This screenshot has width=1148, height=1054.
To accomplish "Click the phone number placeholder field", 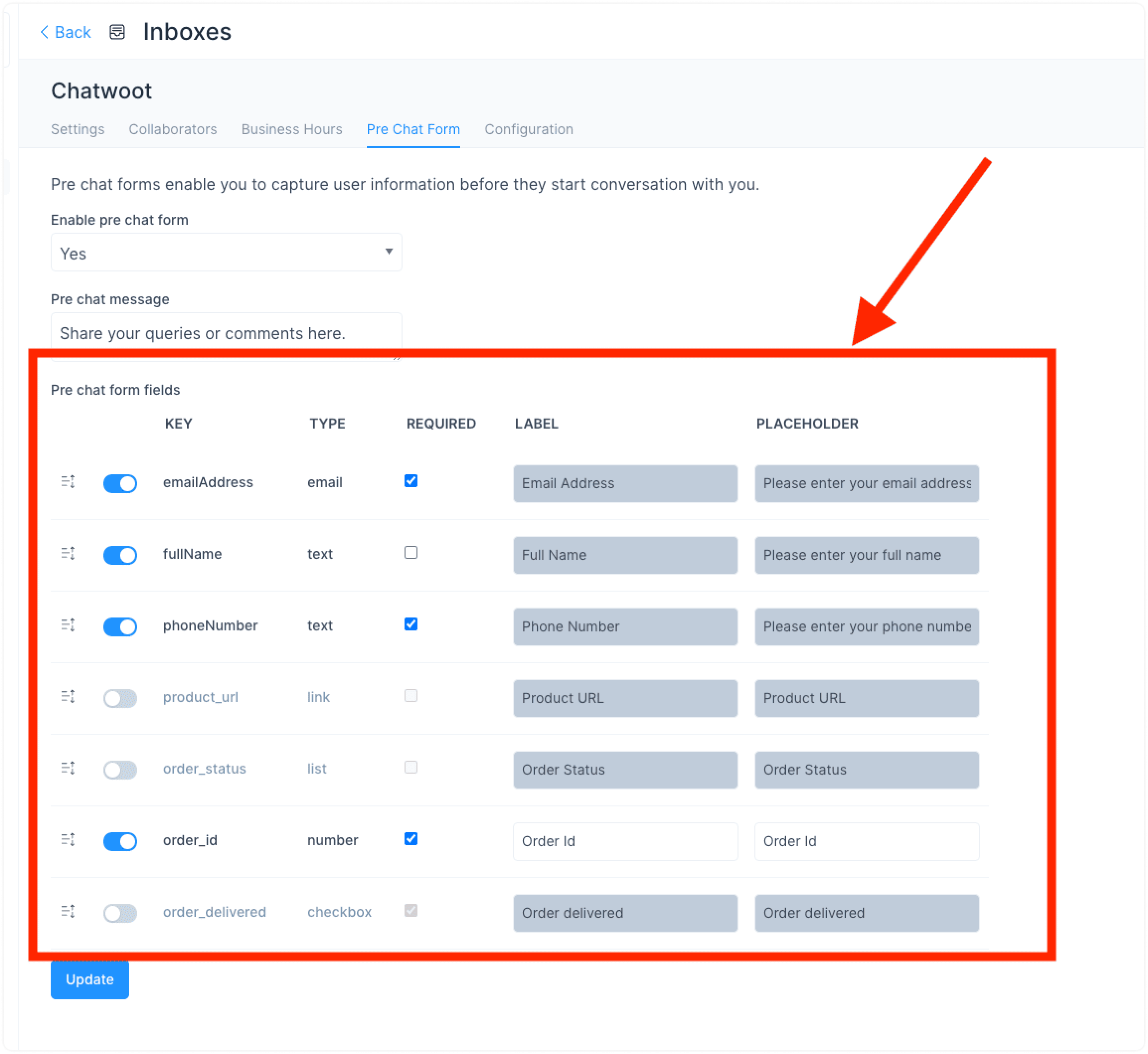I will (867, 627).
